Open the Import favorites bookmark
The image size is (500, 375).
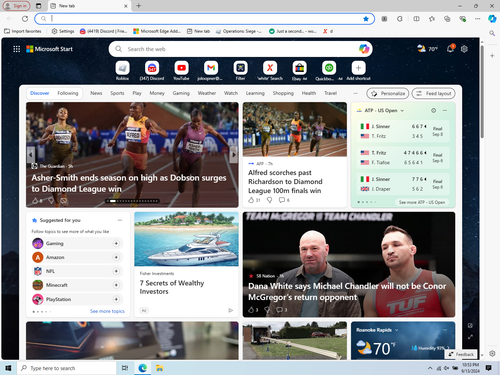point(23,31)
